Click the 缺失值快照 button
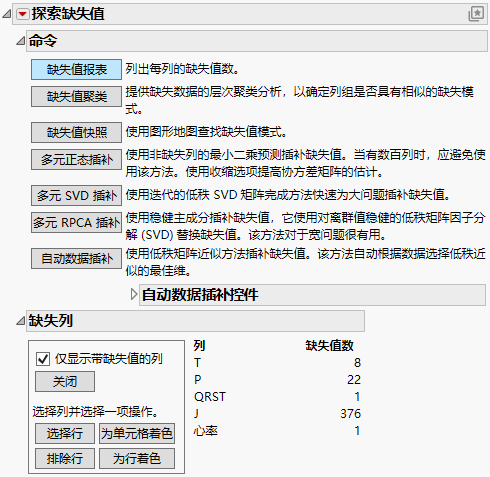Screen dimensions: 490x477 tap(76, 132)
